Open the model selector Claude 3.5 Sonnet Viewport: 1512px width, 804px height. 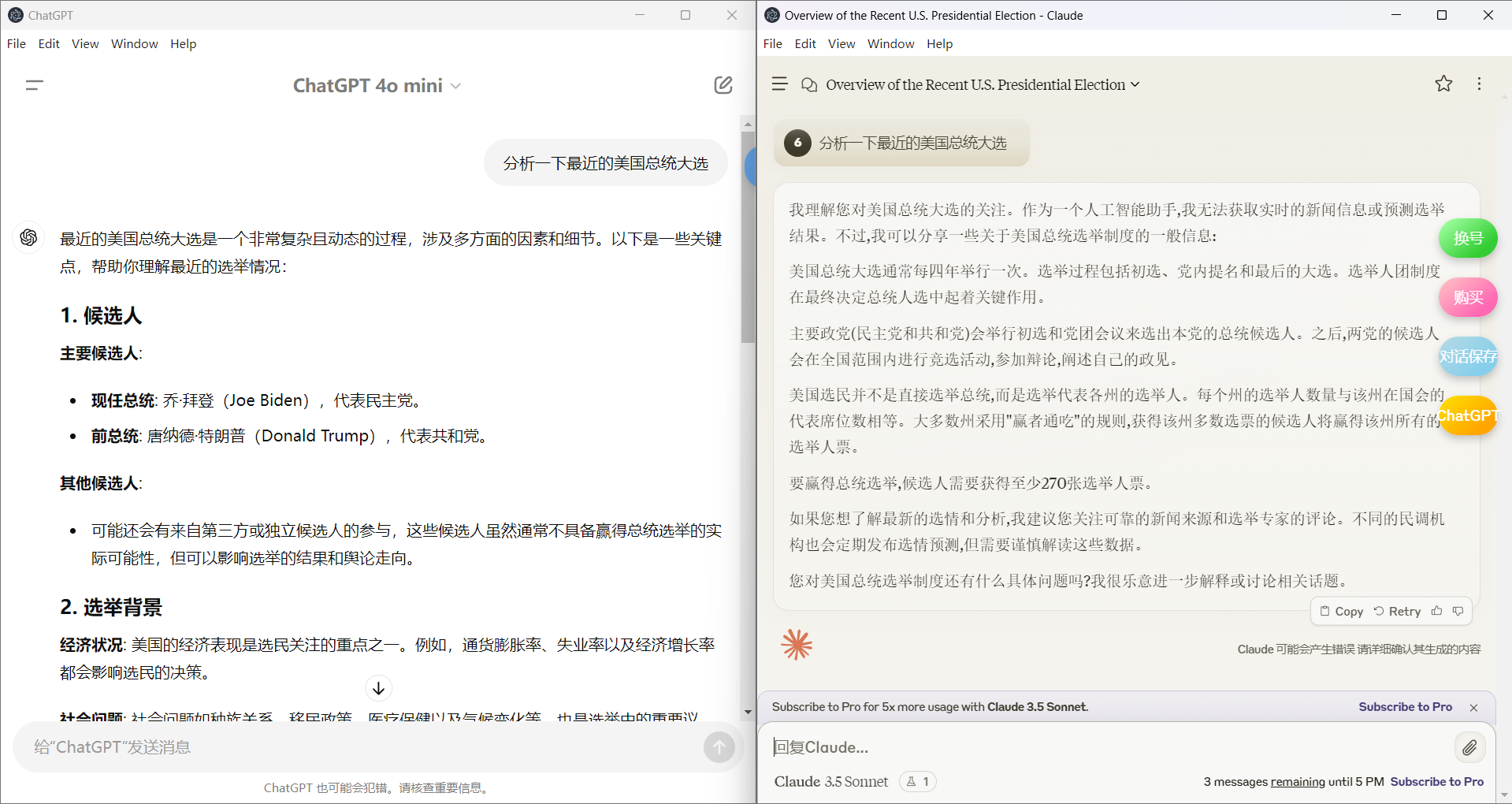pyautogui.click(x=830, y=781)
